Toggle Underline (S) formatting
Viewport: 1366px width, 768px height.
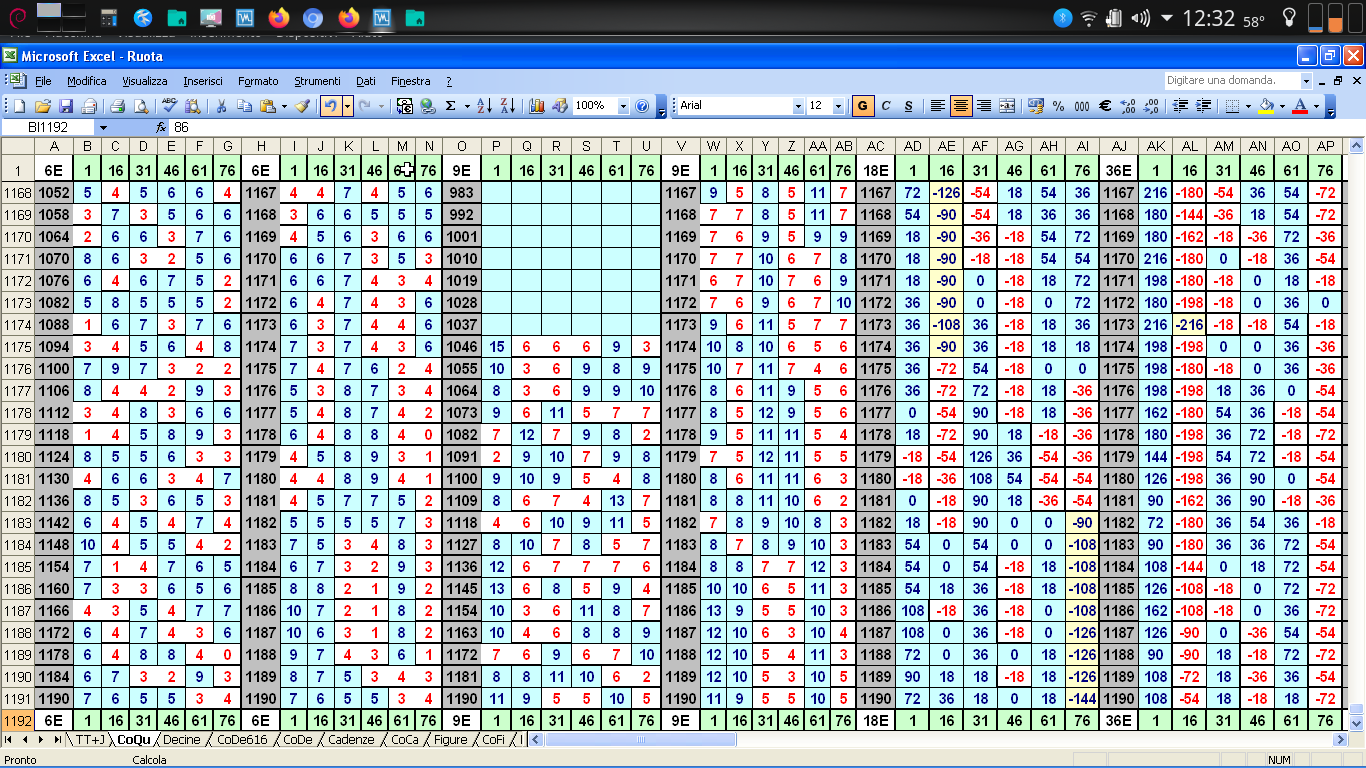[909, 105]
